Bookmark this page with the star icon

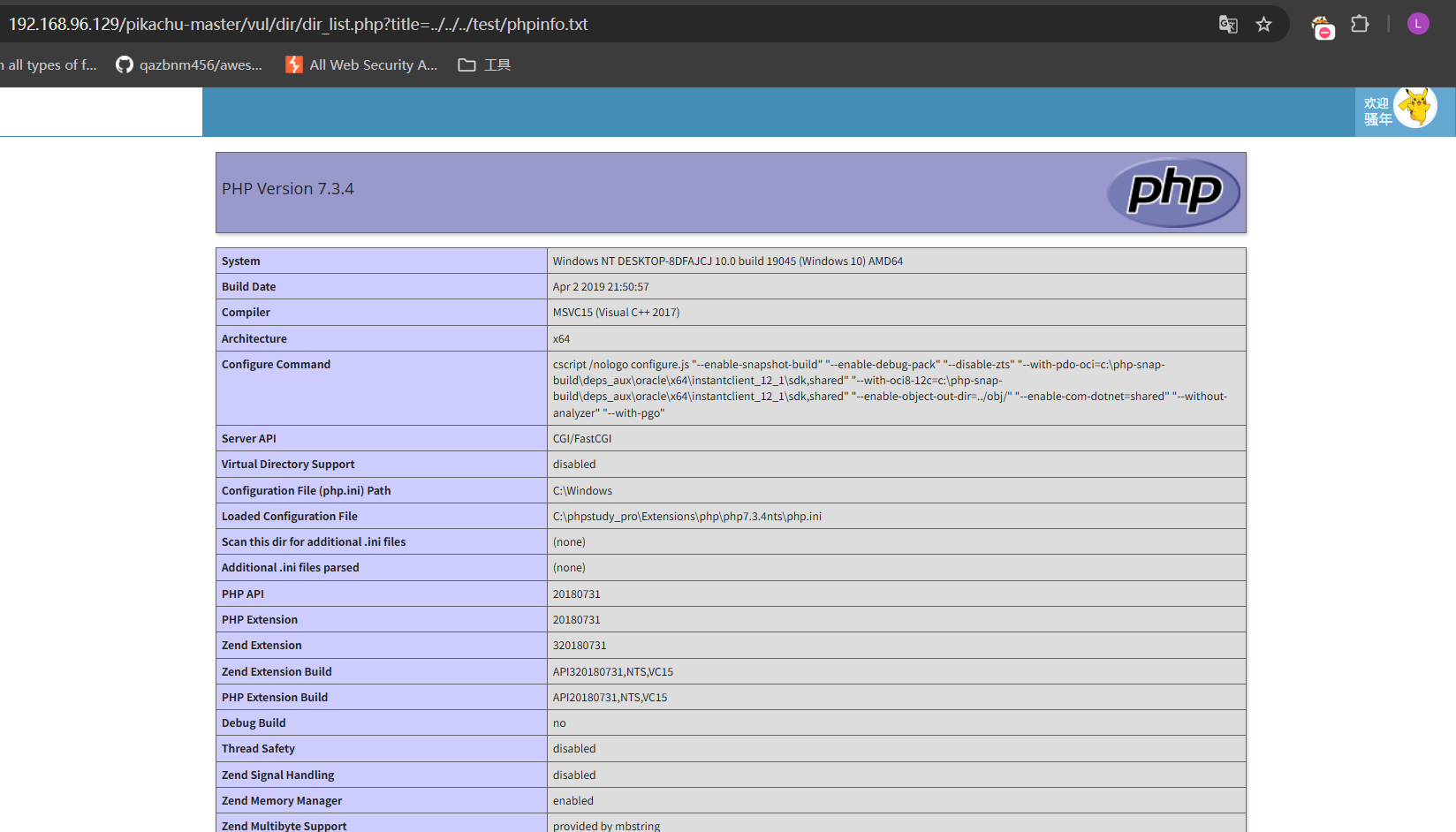1263,25
